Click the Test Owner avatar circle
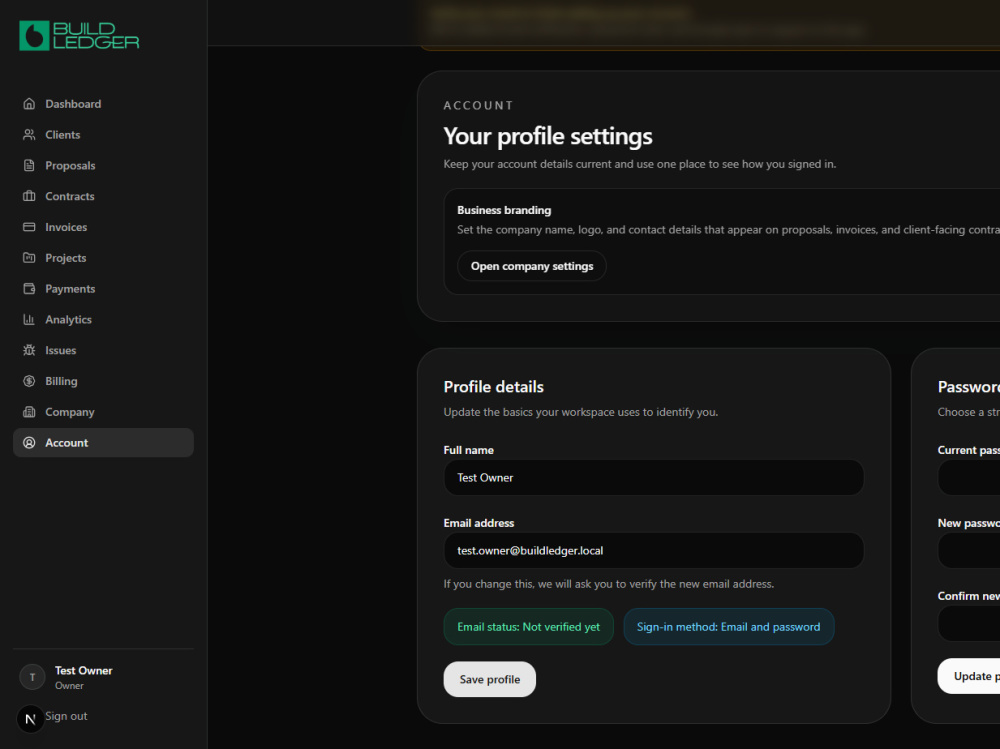Image resolution: width=1000 pixels, height=749 pixels. [x=32, y=677]
